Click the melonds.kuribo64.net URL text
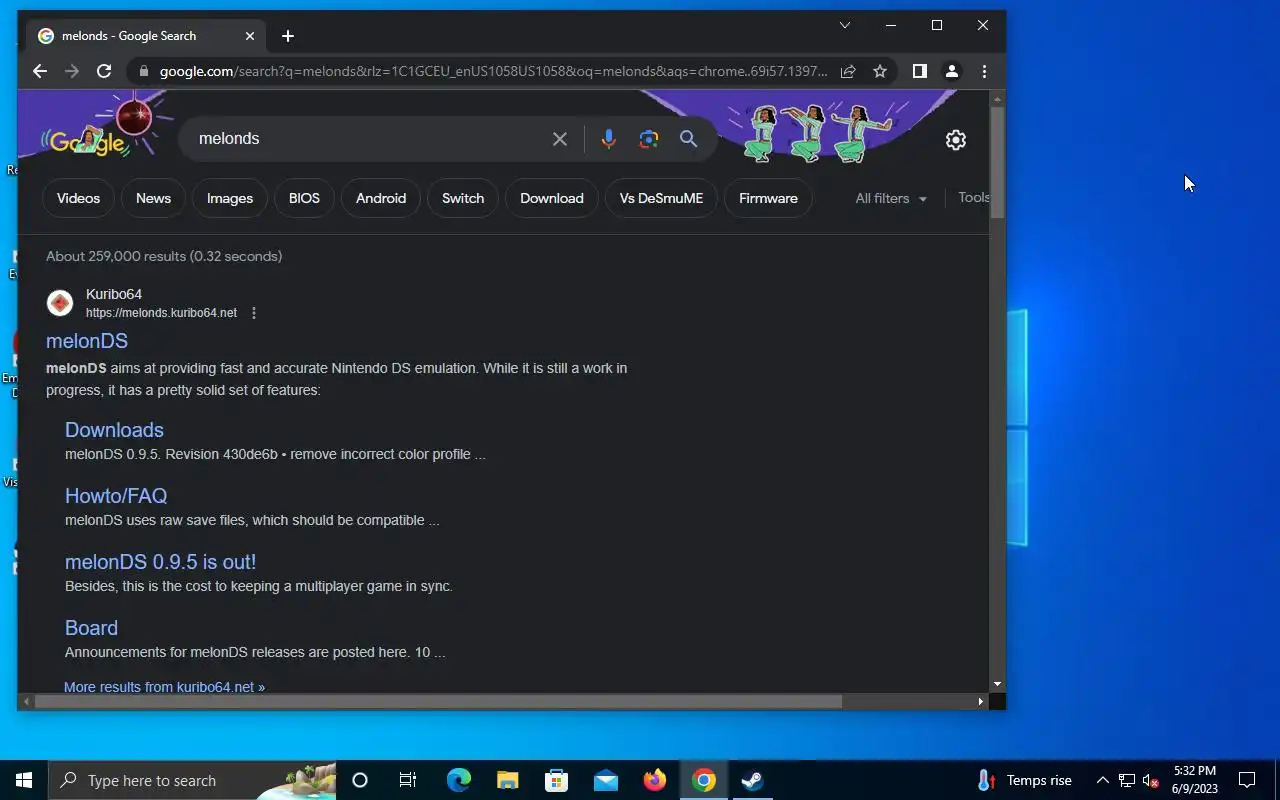1280x800 pixels. [161, 313]
